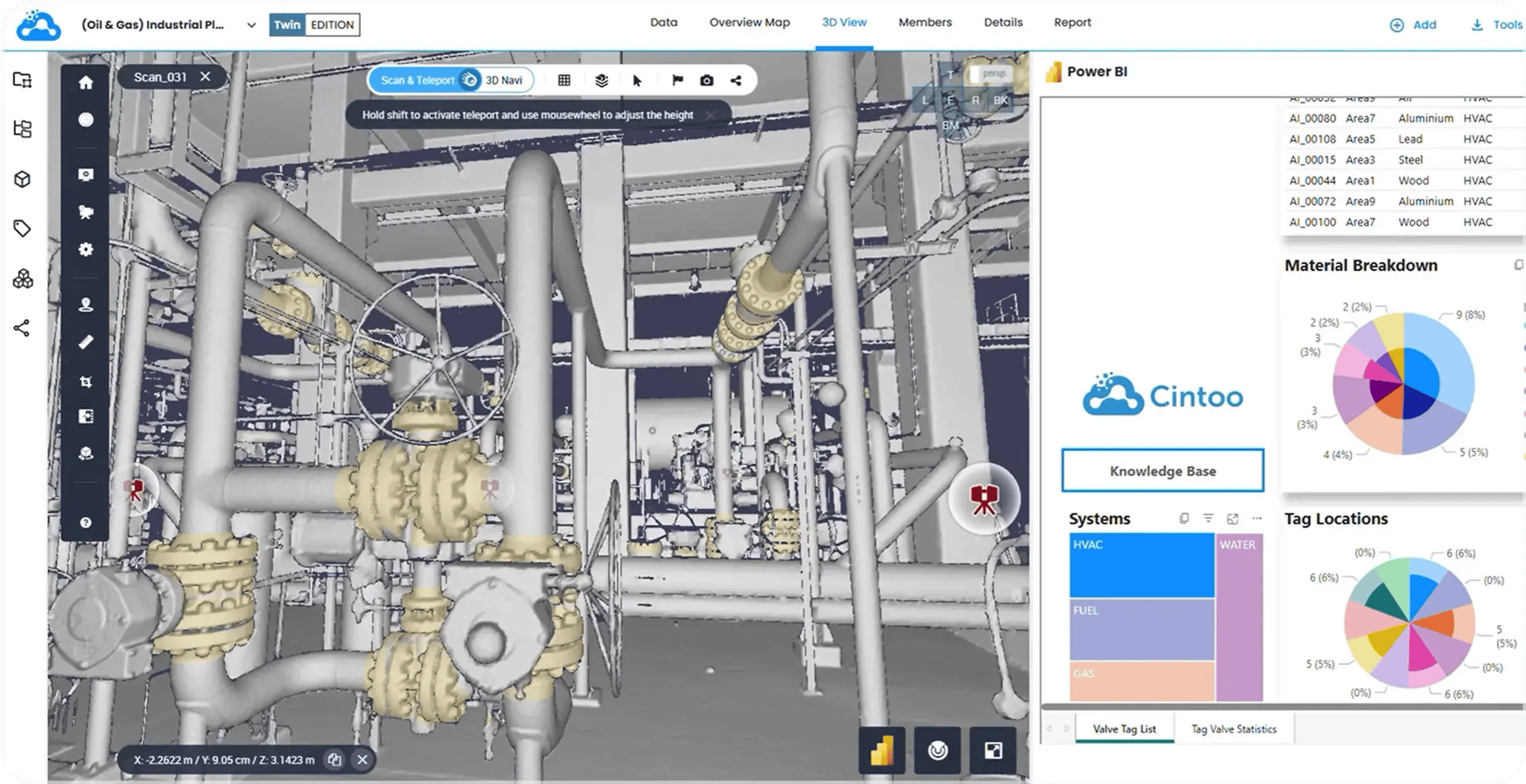The width and height of the screenshot is (1526, 784).
Task: Click the home icon in the dark toolbar
Action: click(85, 82)
